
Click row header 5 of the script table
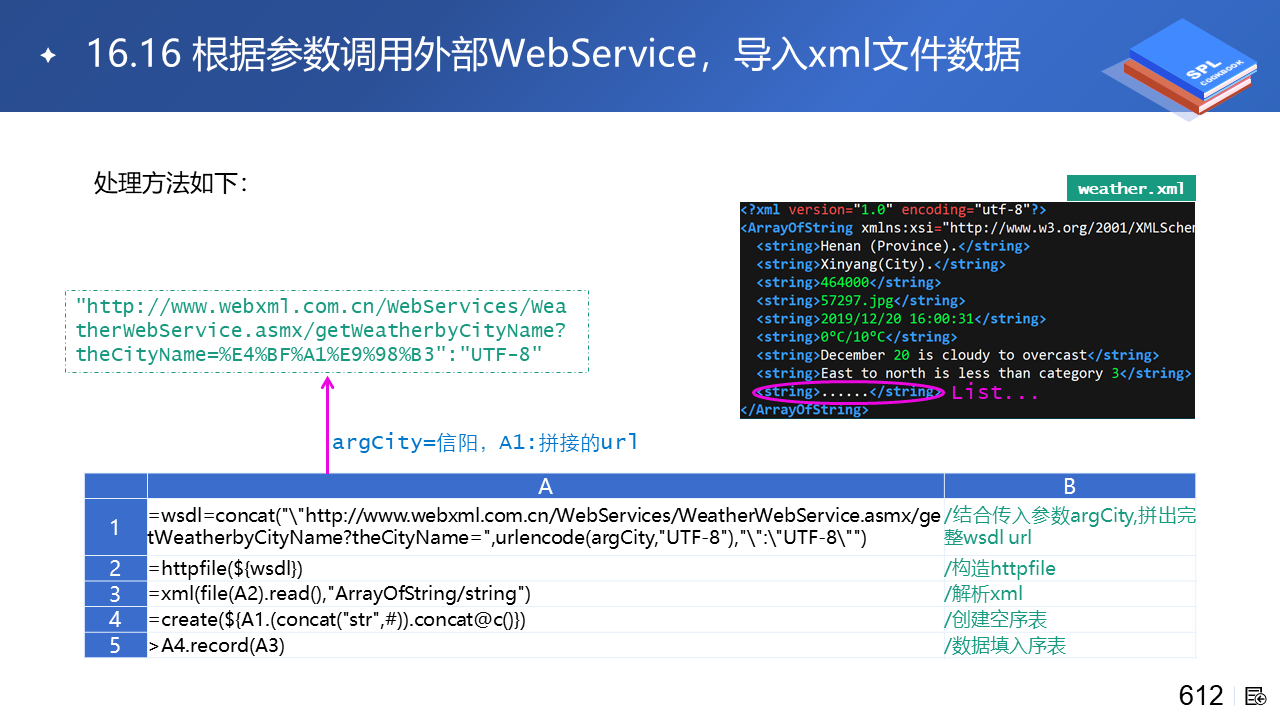tap(115, 645)
